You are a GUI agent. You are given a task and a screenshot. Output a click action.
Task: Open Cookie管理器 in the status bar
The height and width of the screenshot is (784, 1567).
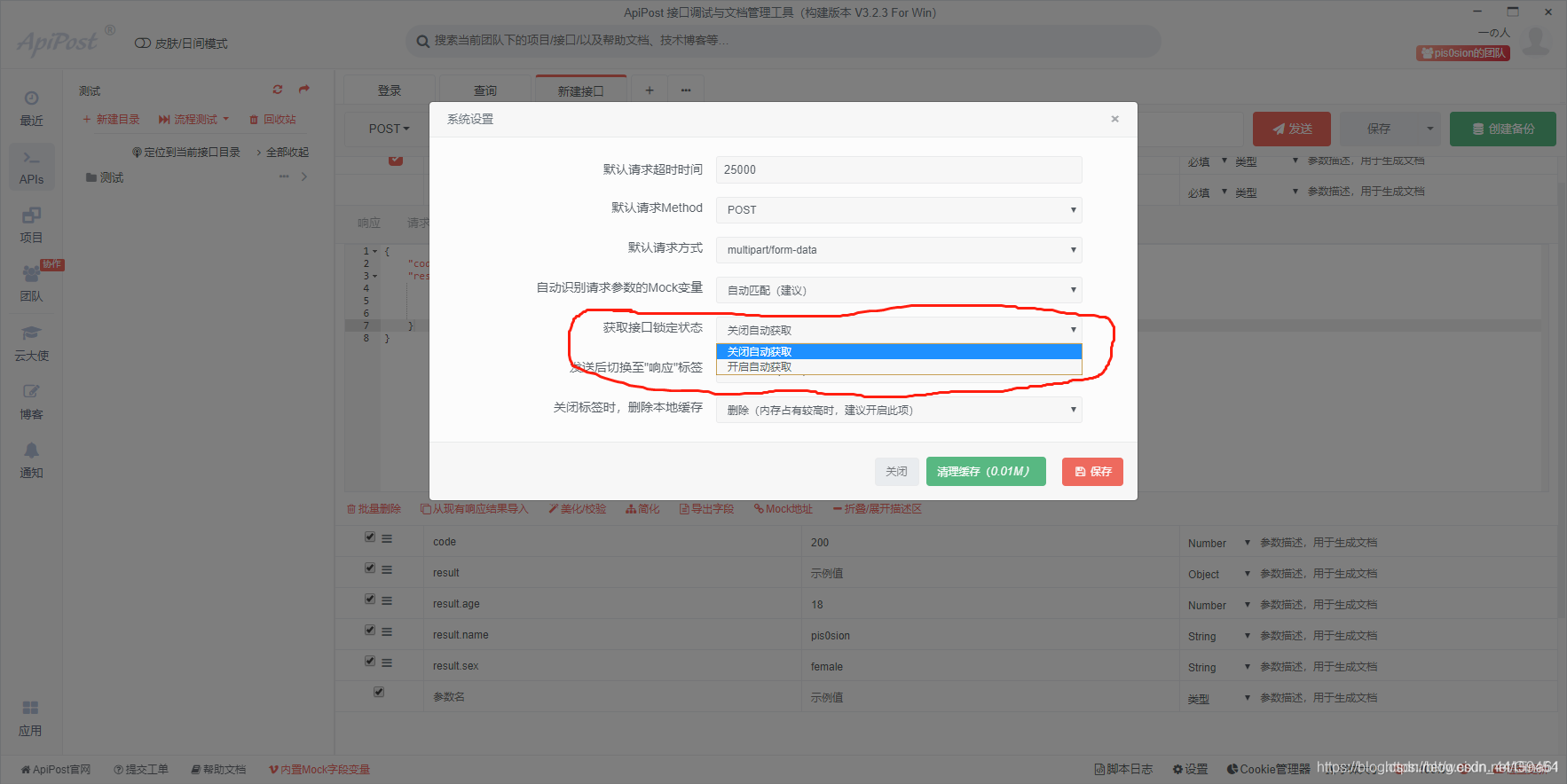(1268, 769)
